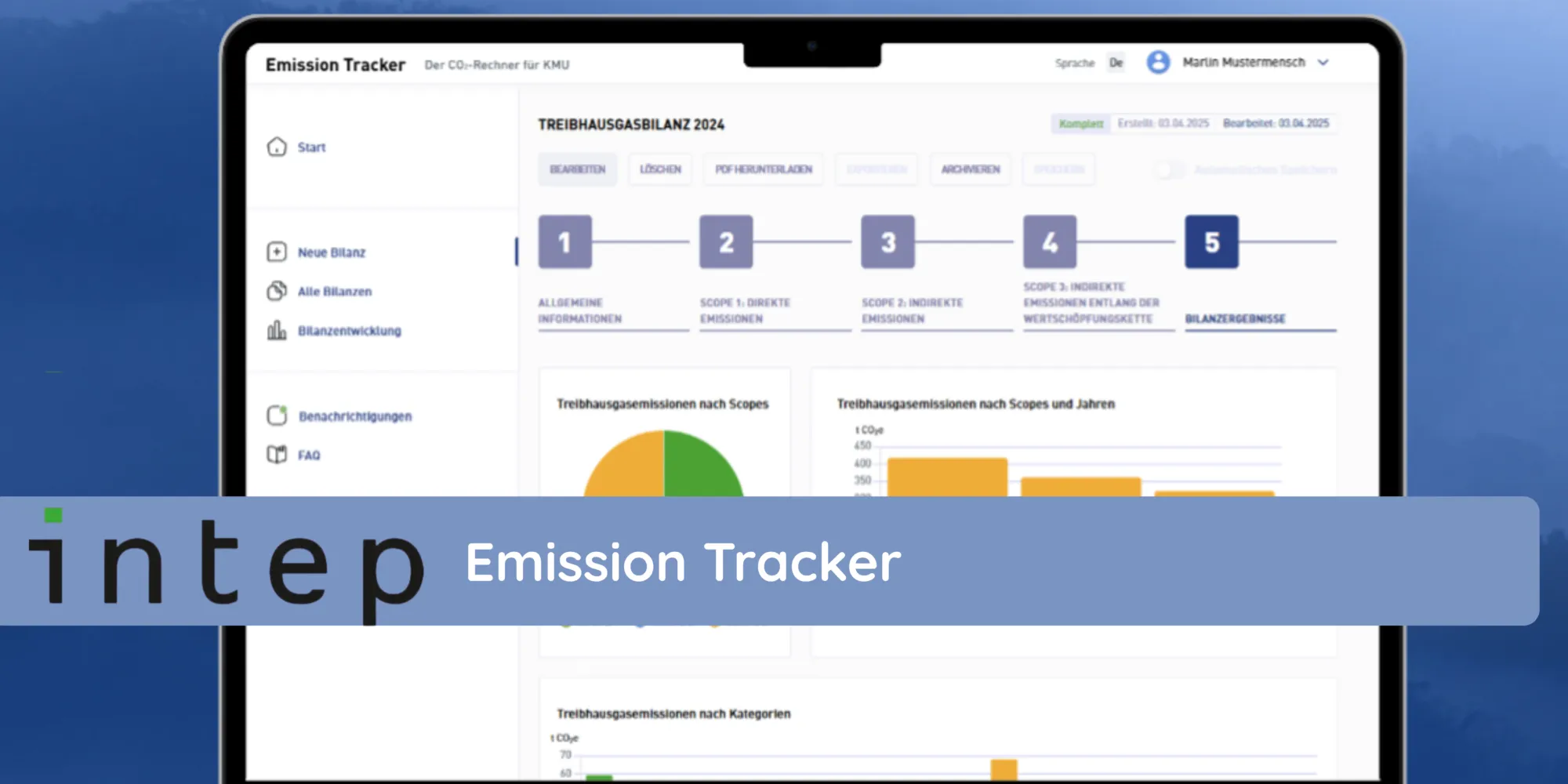Click the Komplett status badge
Screen dimensions: 1568x784
tap(1081, 124)
